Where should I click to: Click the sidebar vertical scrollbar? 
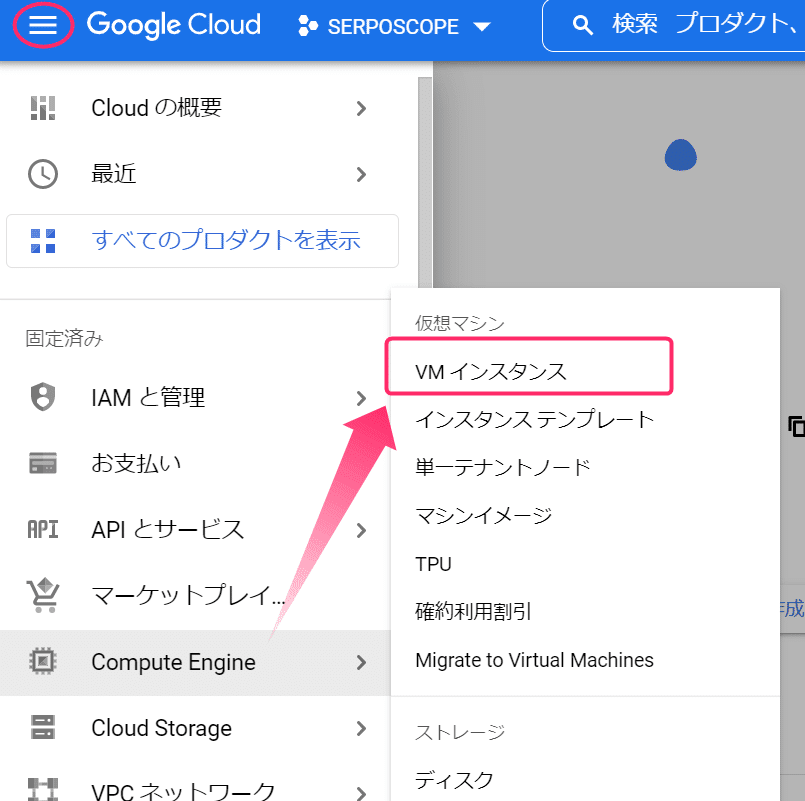click(425, 182)
